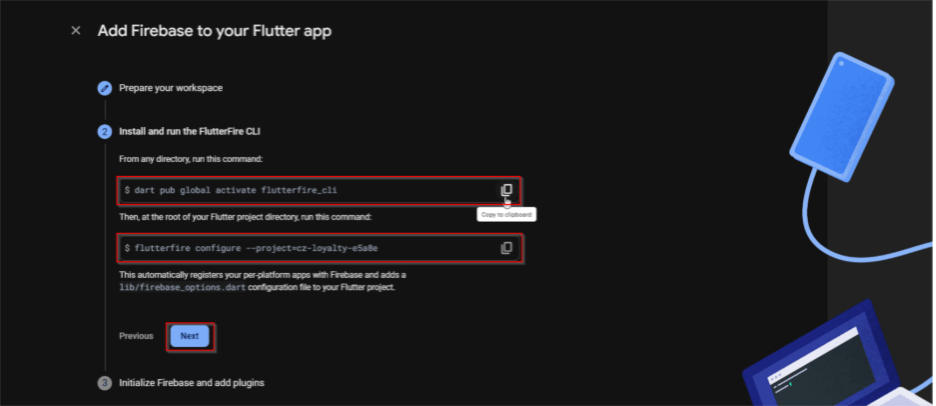The height and width of the screenshot is (406, 936).
Task: Expand the Prepare your workspace step
Action: [170, 88]
